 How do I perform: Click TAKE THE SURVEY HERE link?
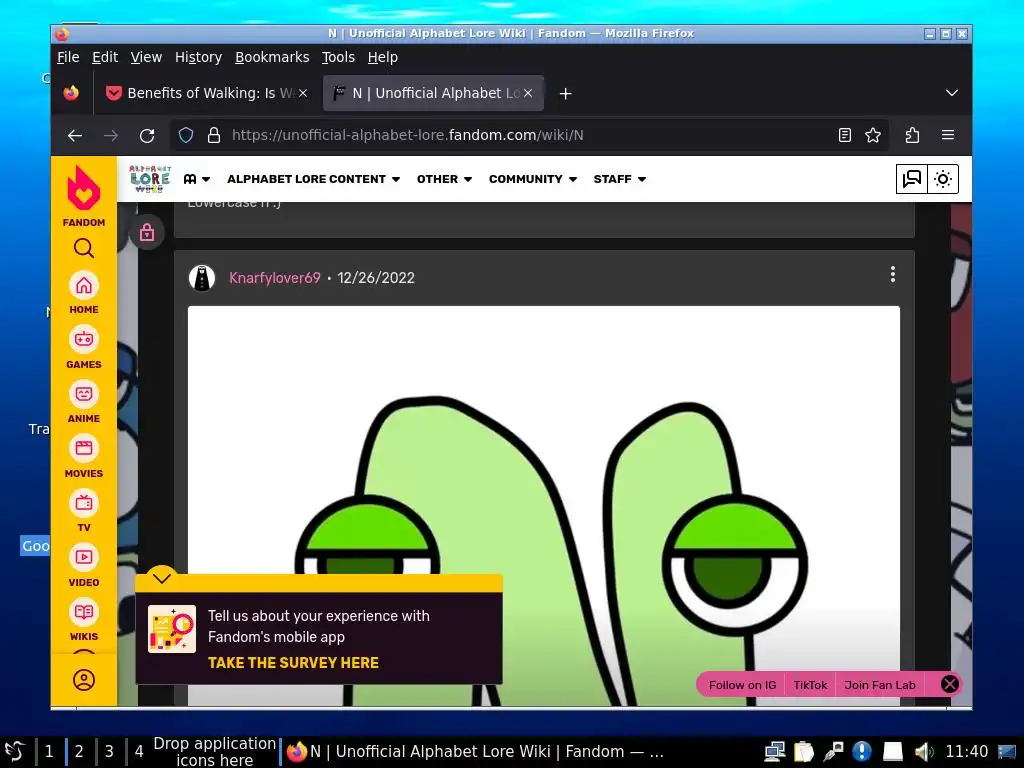pos(293,662)
